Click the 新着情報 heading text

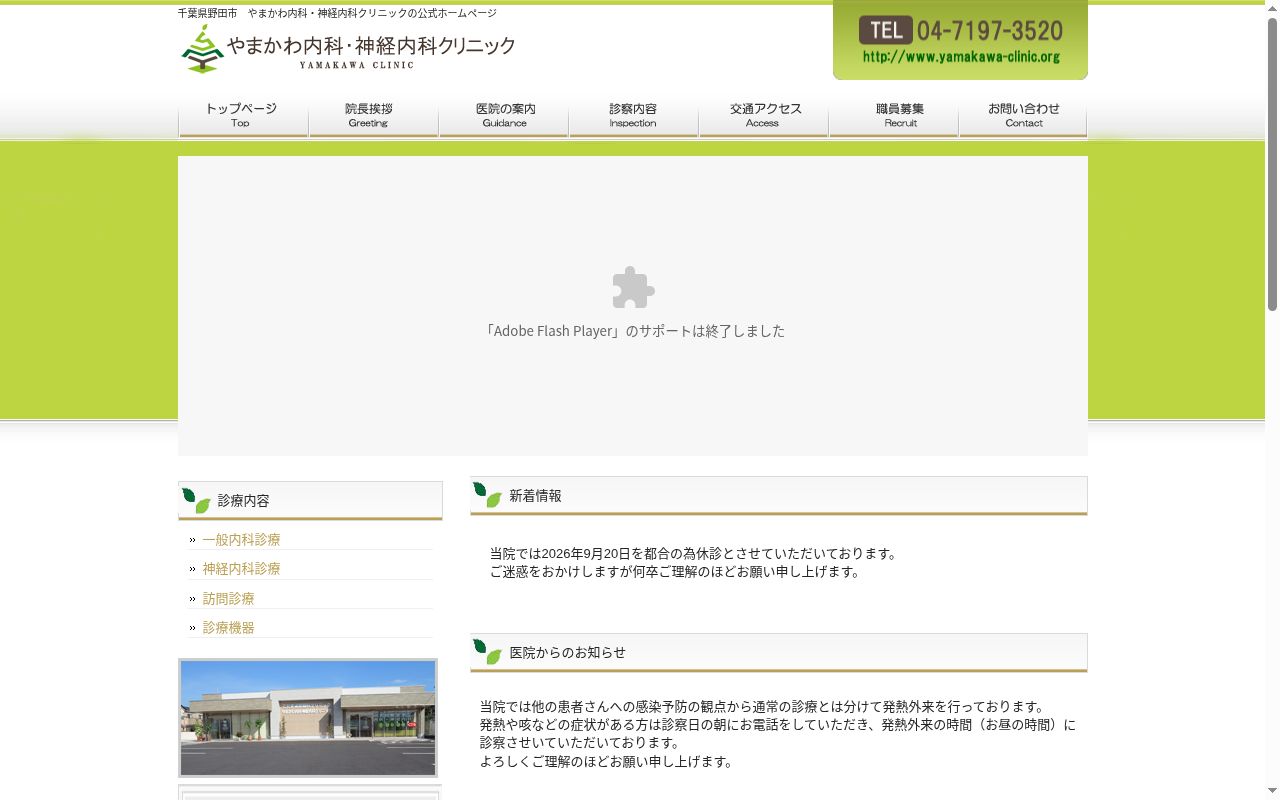point(535,495)
